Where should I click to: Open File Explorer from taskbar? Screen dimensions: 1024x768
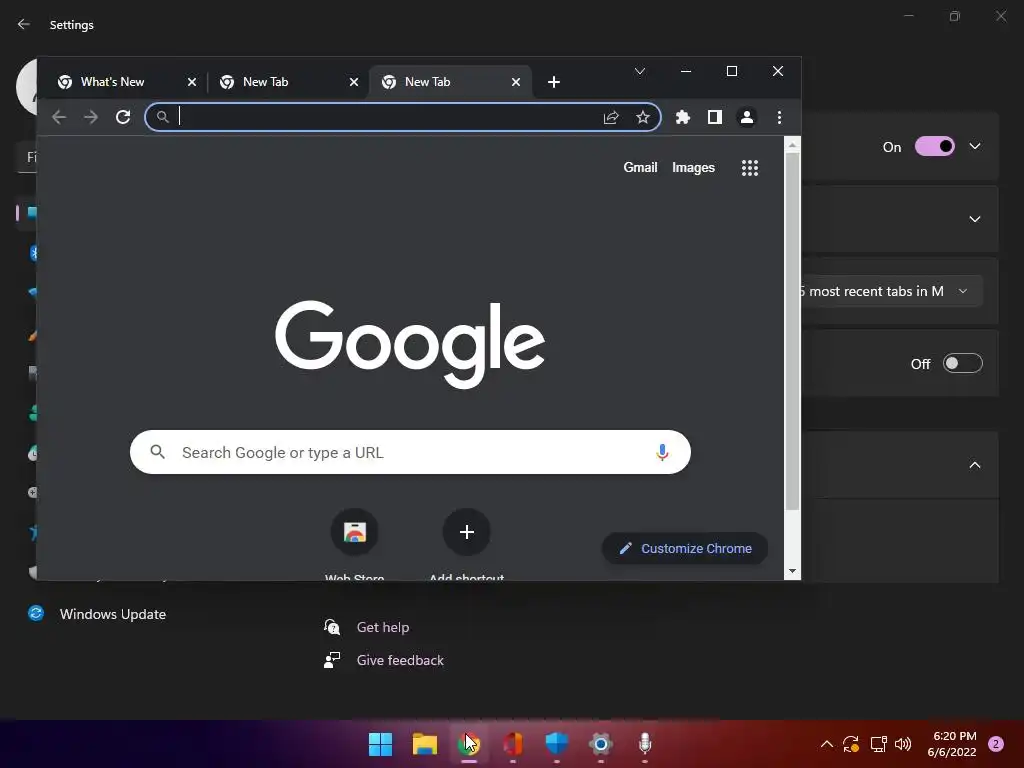(x=424, y=744)
